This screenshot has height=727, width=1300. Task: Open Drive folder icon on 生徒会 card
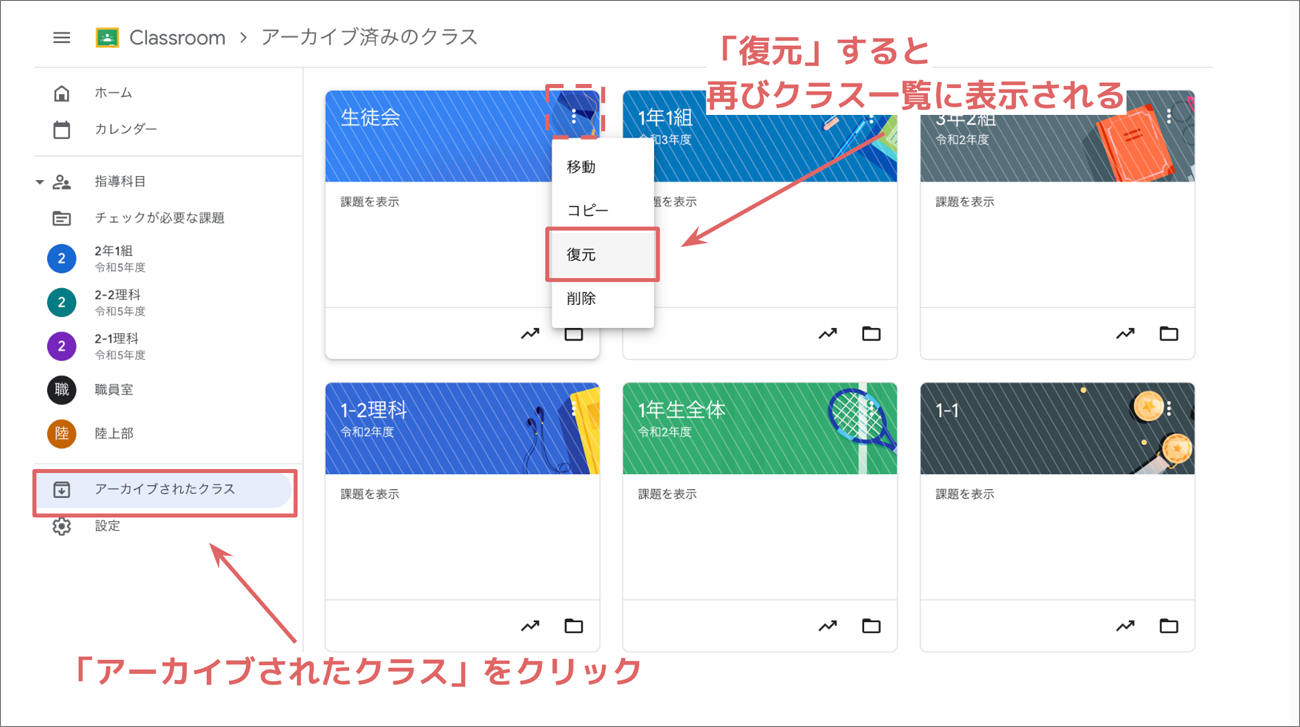coord(574,334)
